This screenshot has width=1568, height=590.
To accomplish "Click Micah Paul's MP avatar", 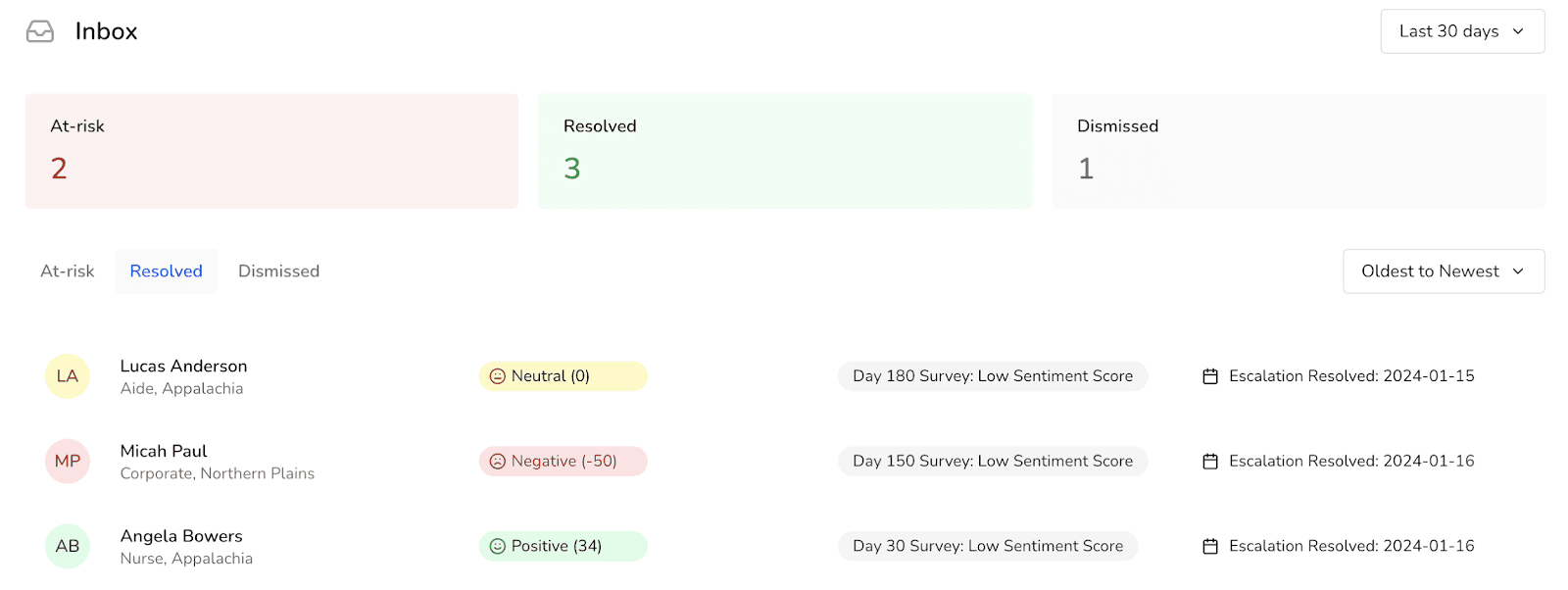I will pos(68,462).
